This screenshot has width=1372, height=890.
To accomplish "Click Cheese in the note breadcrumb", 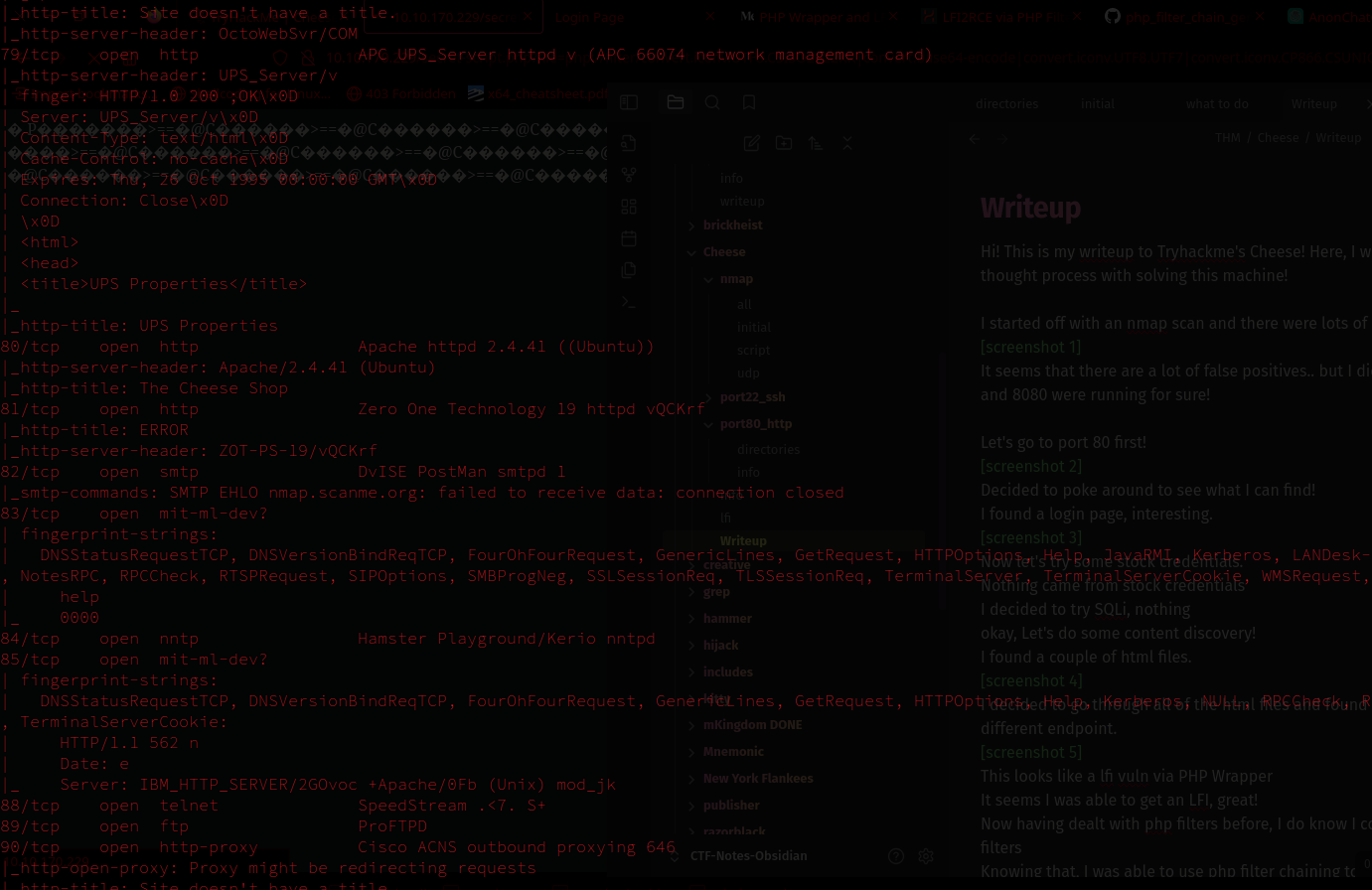I will [x=1278, y=138].
